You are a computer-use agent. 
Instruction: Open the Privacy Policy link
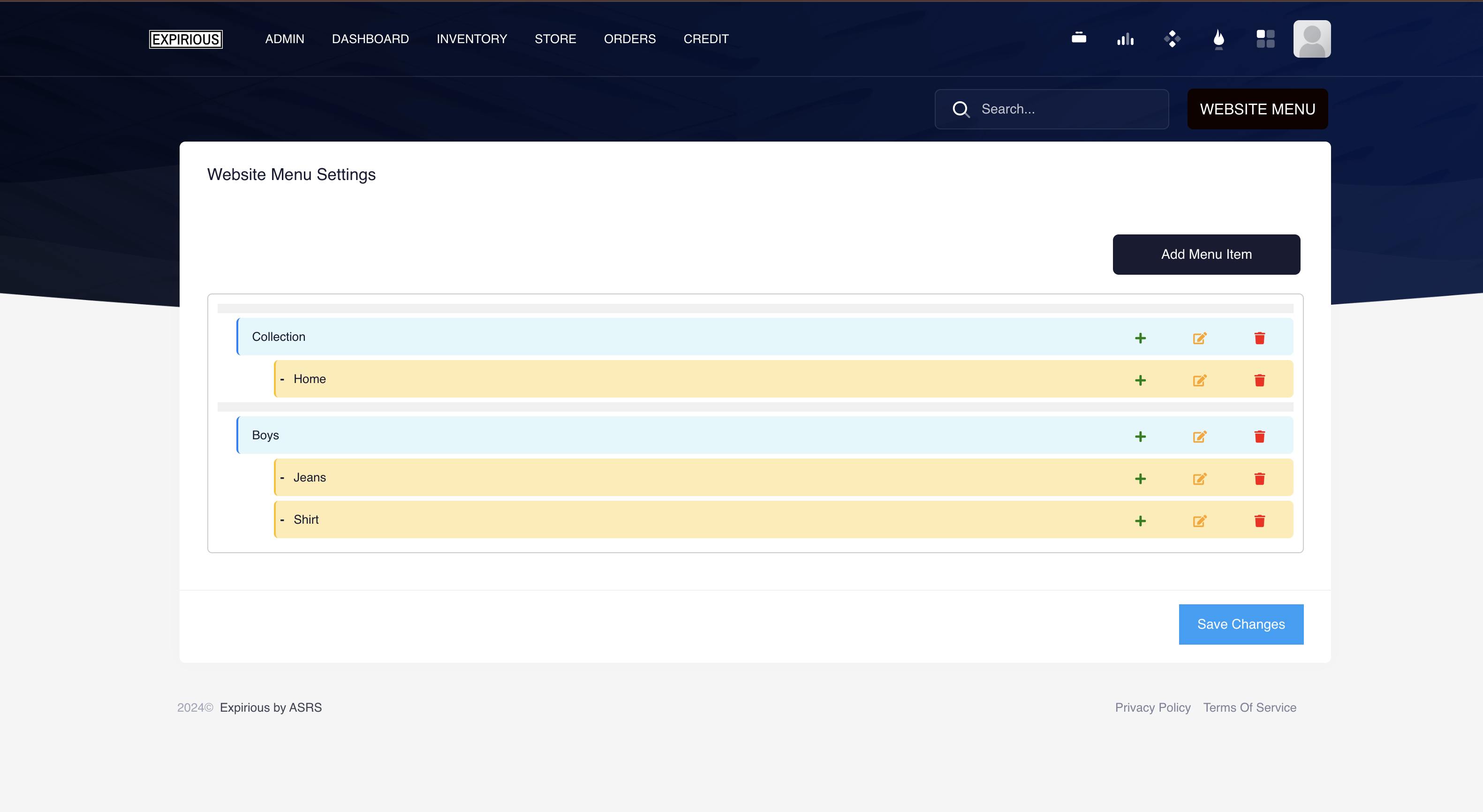(x=1152, y=707)
